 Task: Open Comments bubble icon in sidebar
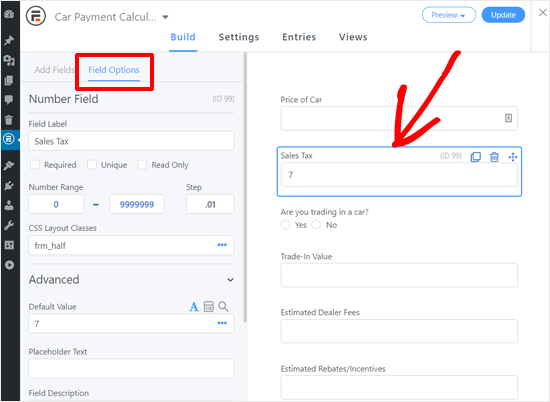tap(9, 100)
